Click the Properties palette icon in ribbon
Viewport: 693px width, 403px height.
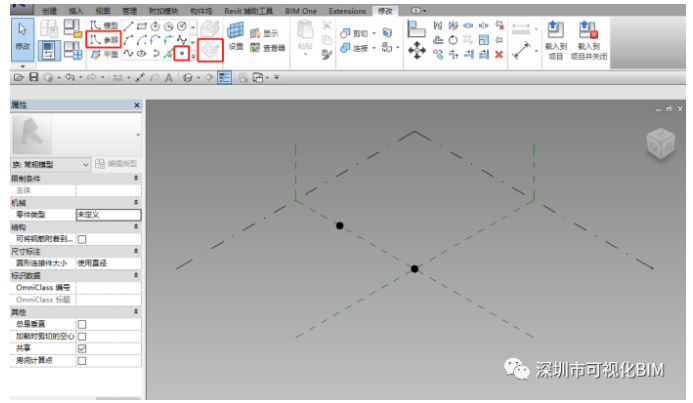(x=49, y=50)
